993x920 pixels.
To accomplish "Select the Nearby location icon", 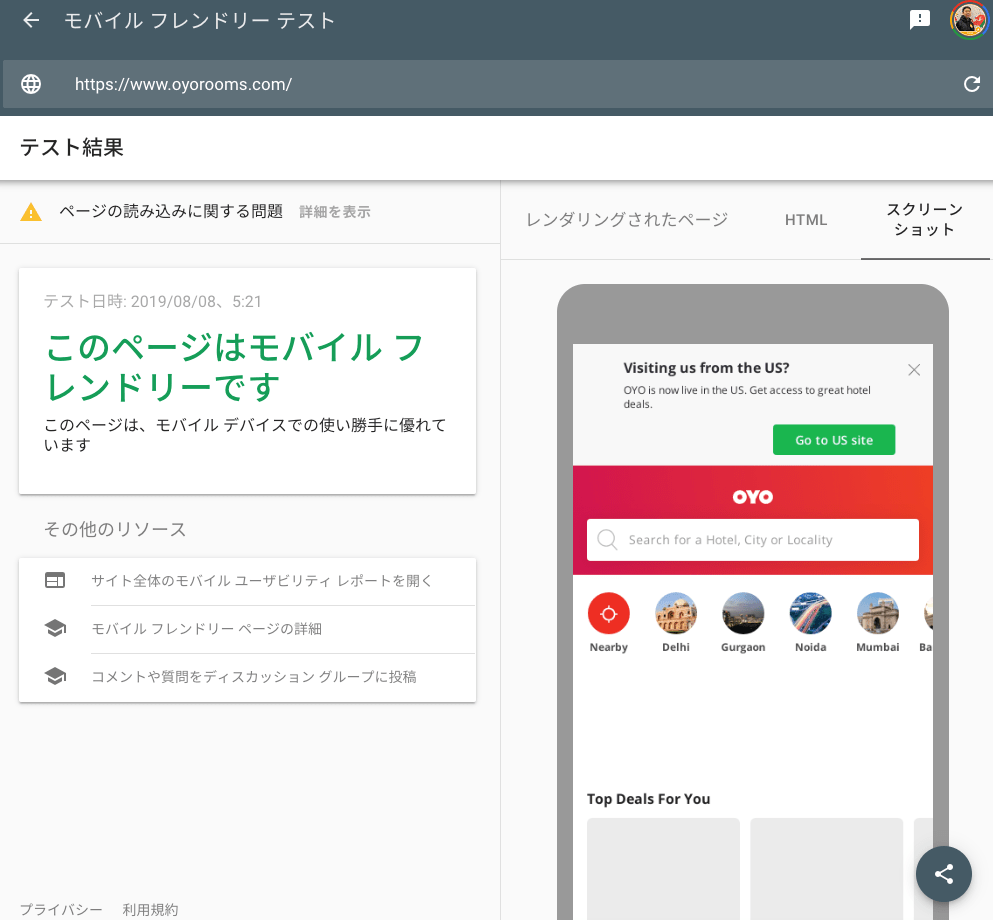I will [609, 613].
